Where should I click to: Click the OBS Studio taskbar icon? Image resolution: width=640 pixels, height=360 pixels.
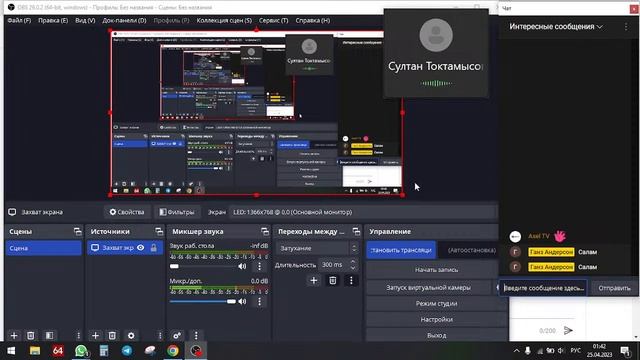click(196, 351)
